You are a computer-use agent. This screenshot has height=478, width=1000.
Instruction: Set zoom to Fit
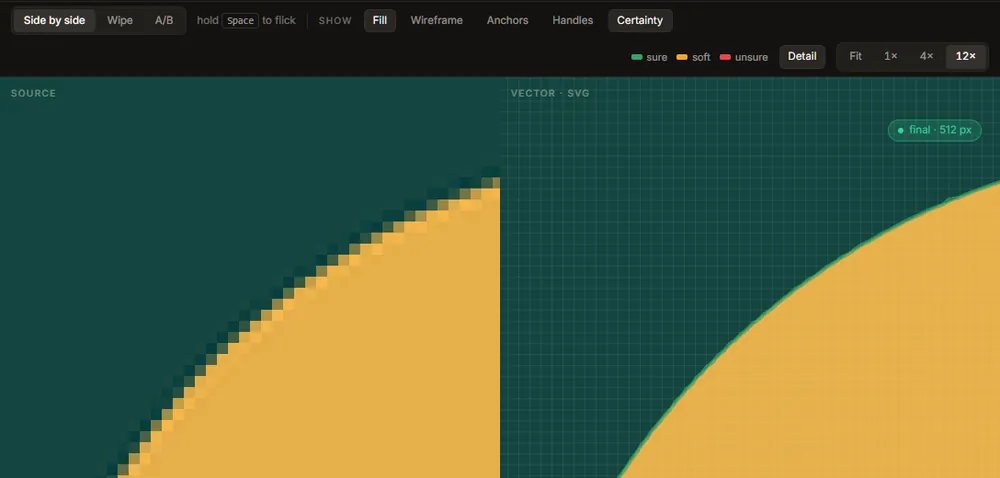click(x=856, y=56)
